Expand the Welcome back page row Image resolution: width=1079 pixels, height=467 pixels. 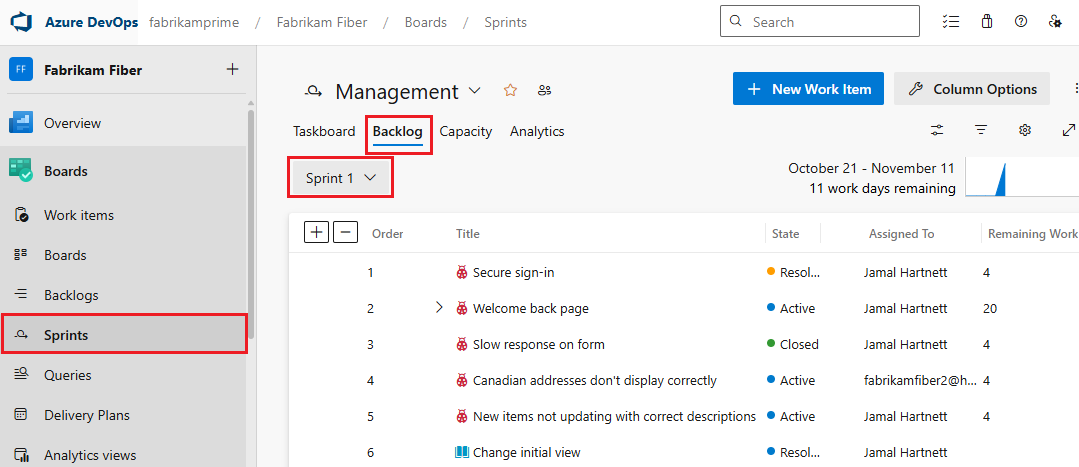439,308
